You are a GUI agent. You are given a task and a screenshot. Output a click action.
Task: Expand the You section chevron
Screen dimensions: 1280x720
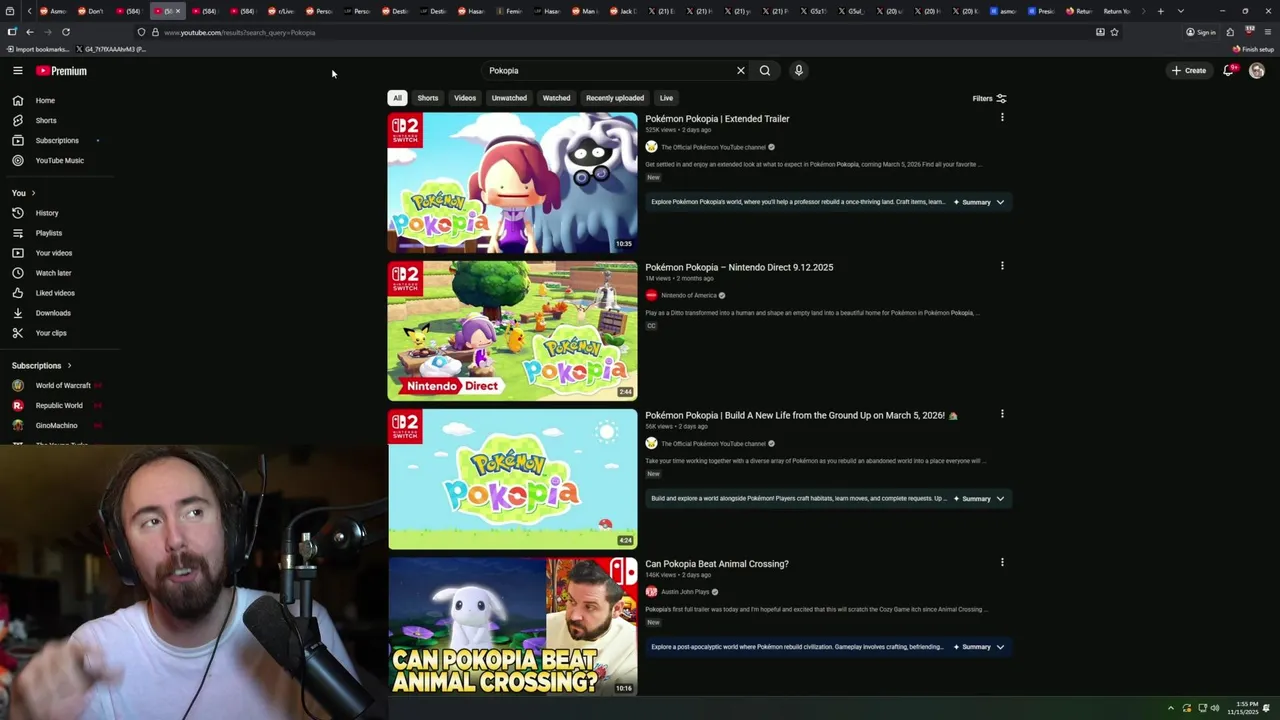coord(33,193)
